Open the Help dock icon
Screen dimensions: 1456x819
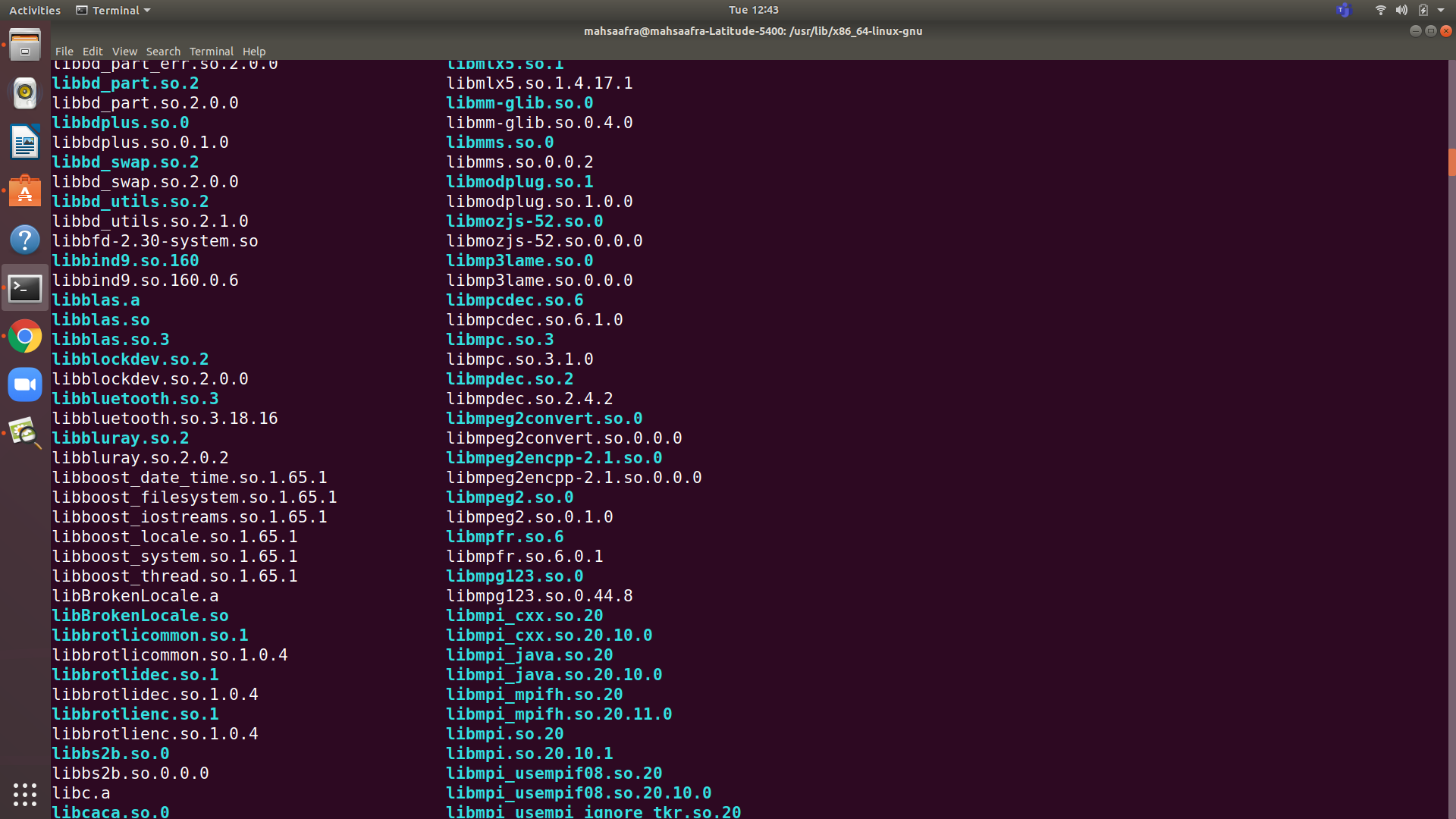pos(25,240)
